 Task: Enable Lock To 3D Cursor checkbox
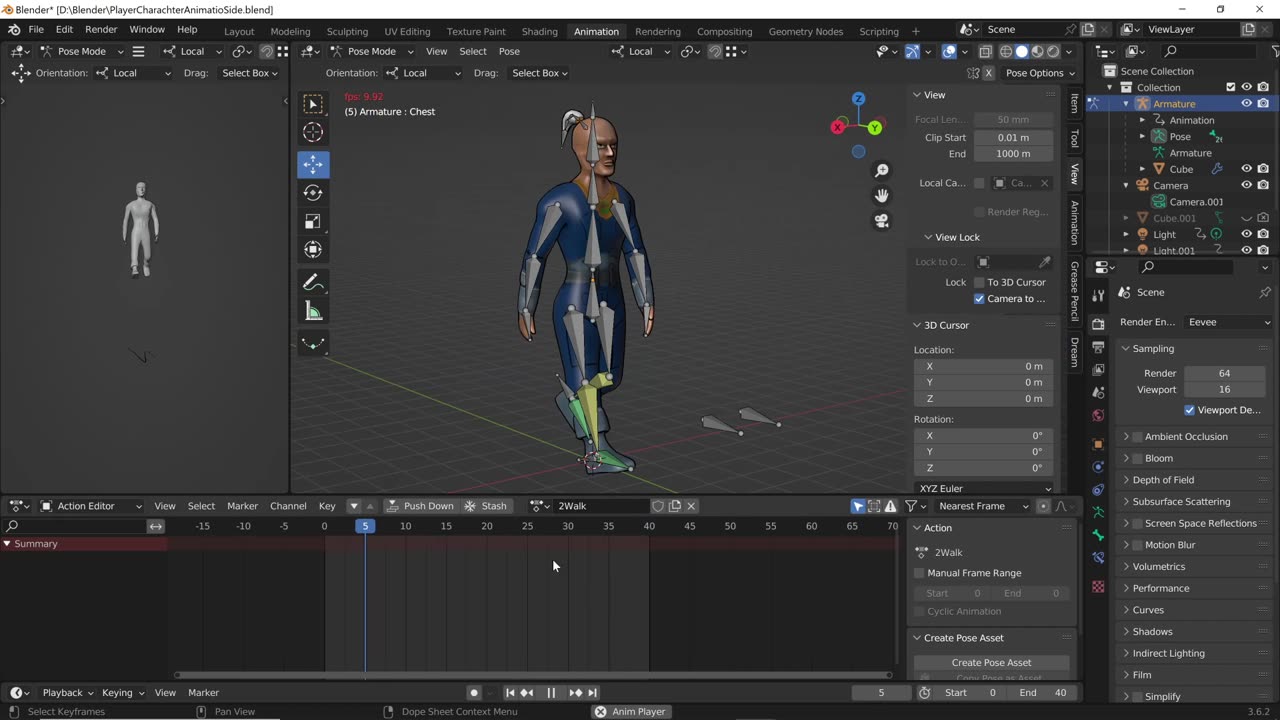pyautogui.click(x=979, y=282)
